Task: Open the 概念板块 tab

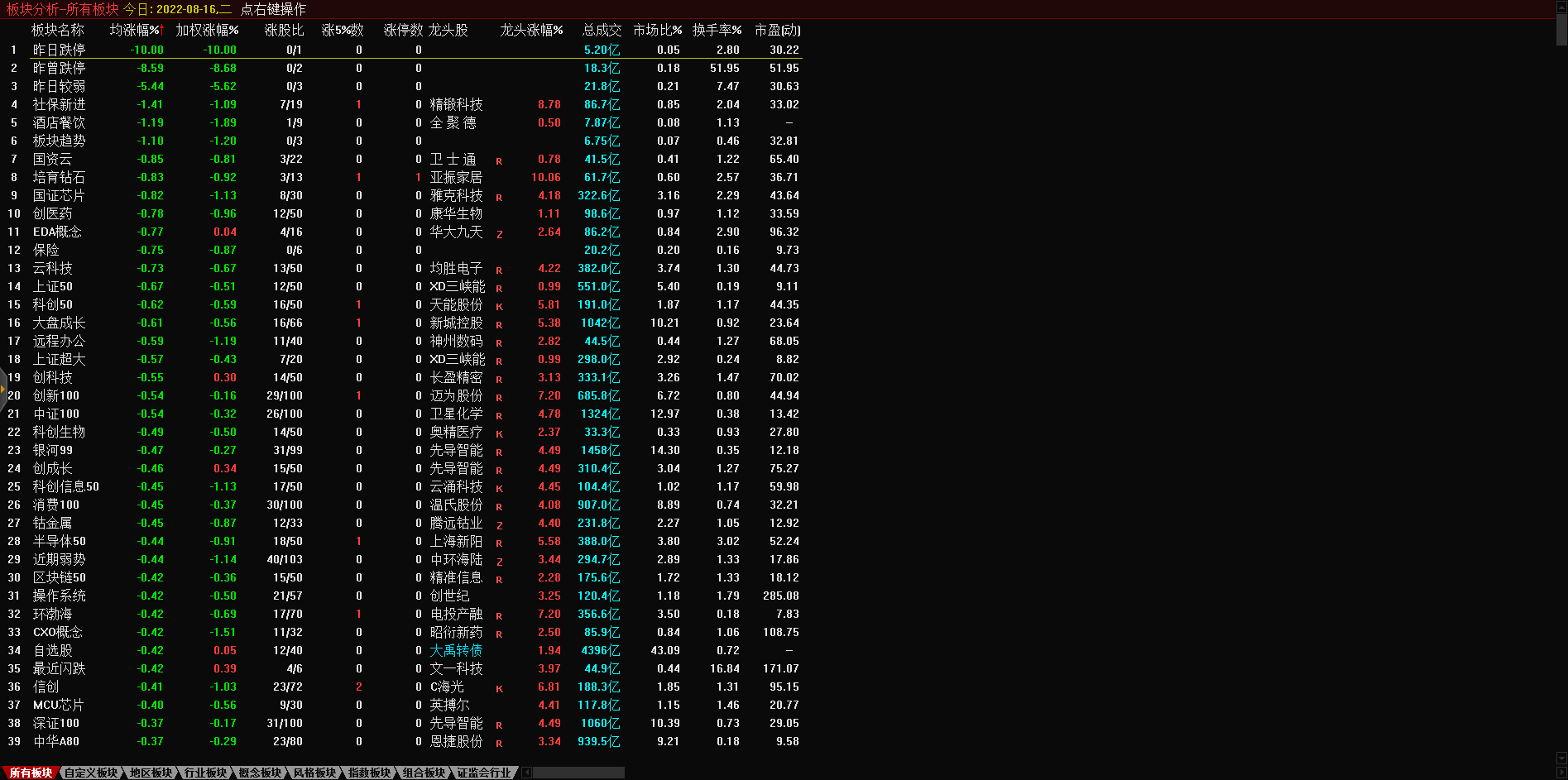Action: (260, 773)
